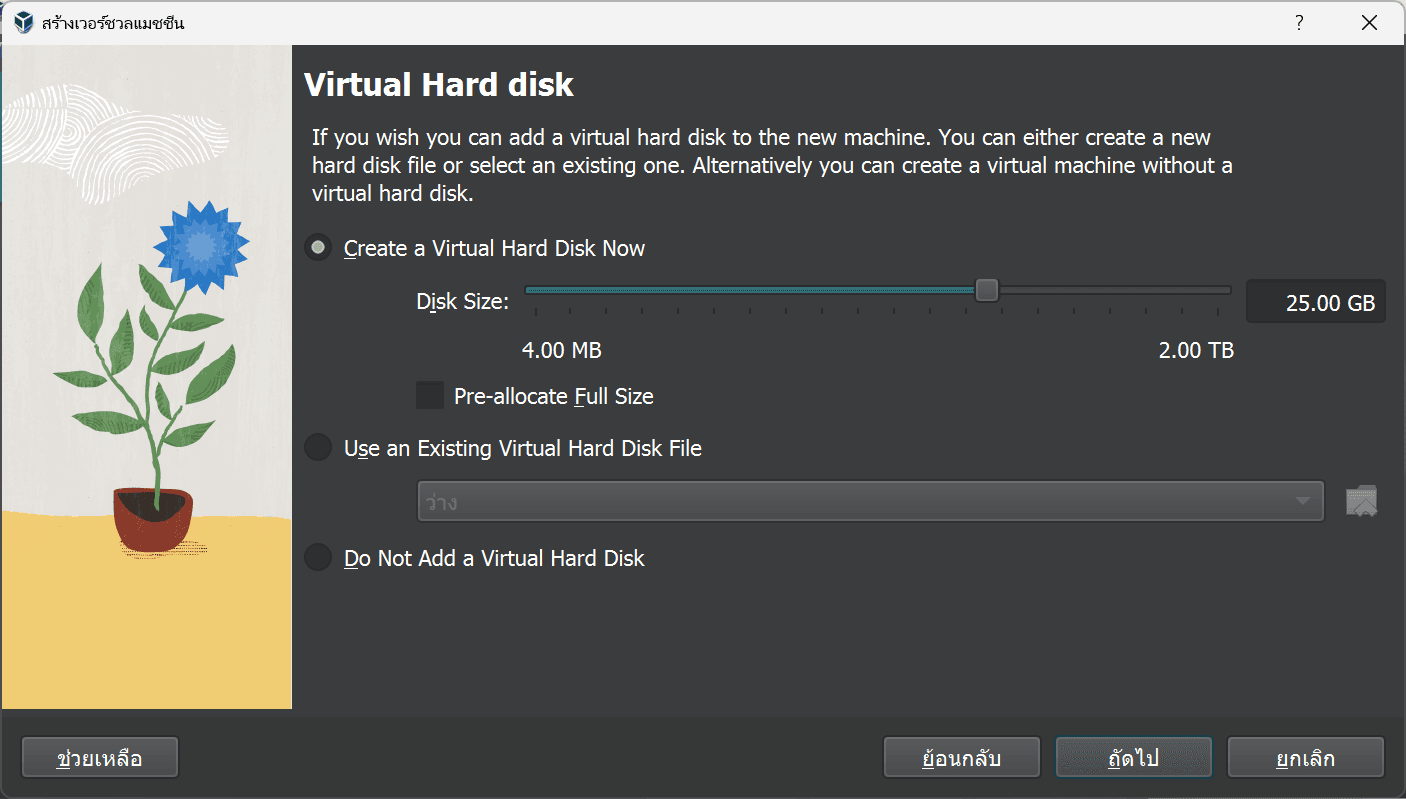Click the field displaying 25.00 GB
1406x799 pixels.
point(1316,301)
